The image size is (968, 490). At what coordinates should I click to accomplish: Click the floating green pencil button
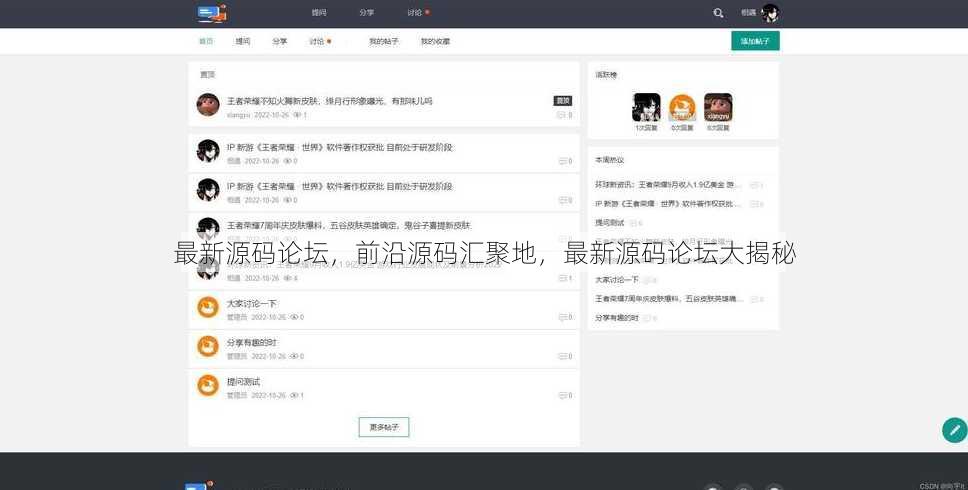coord(954,430)
